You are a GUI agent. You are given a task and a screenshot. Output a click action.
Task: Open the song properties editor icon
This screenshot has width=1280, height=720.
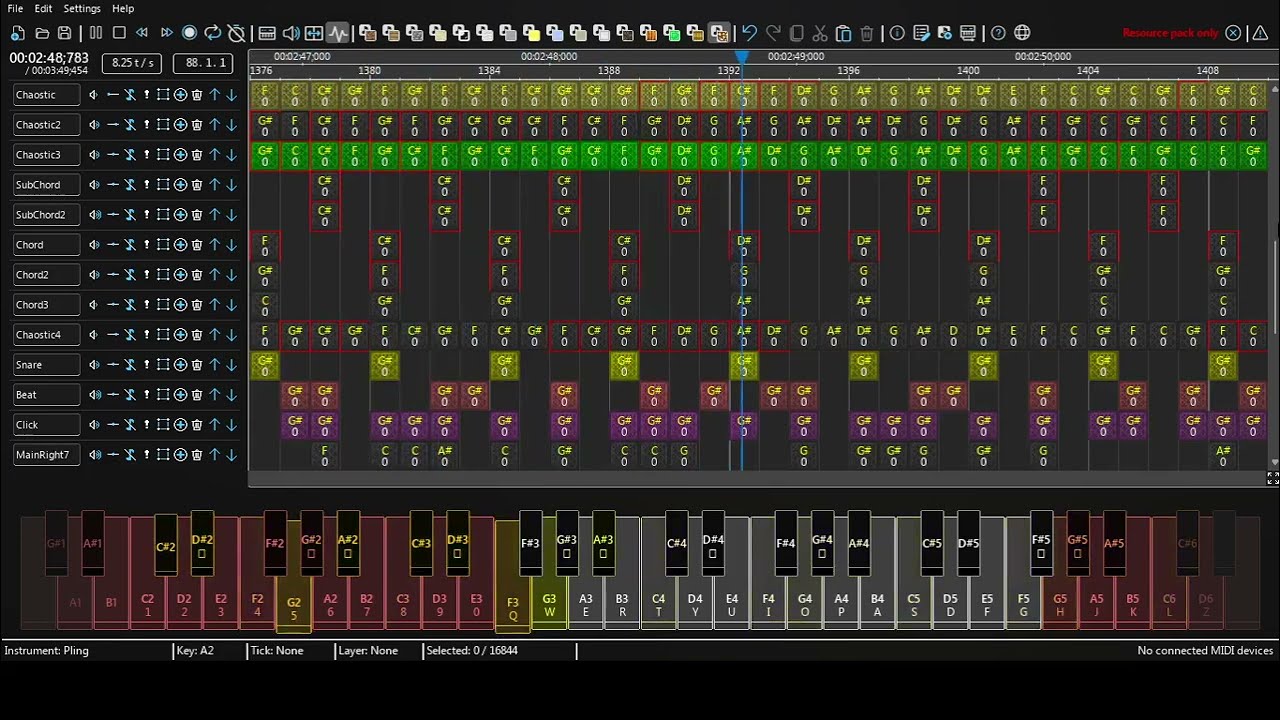[921, 33]
